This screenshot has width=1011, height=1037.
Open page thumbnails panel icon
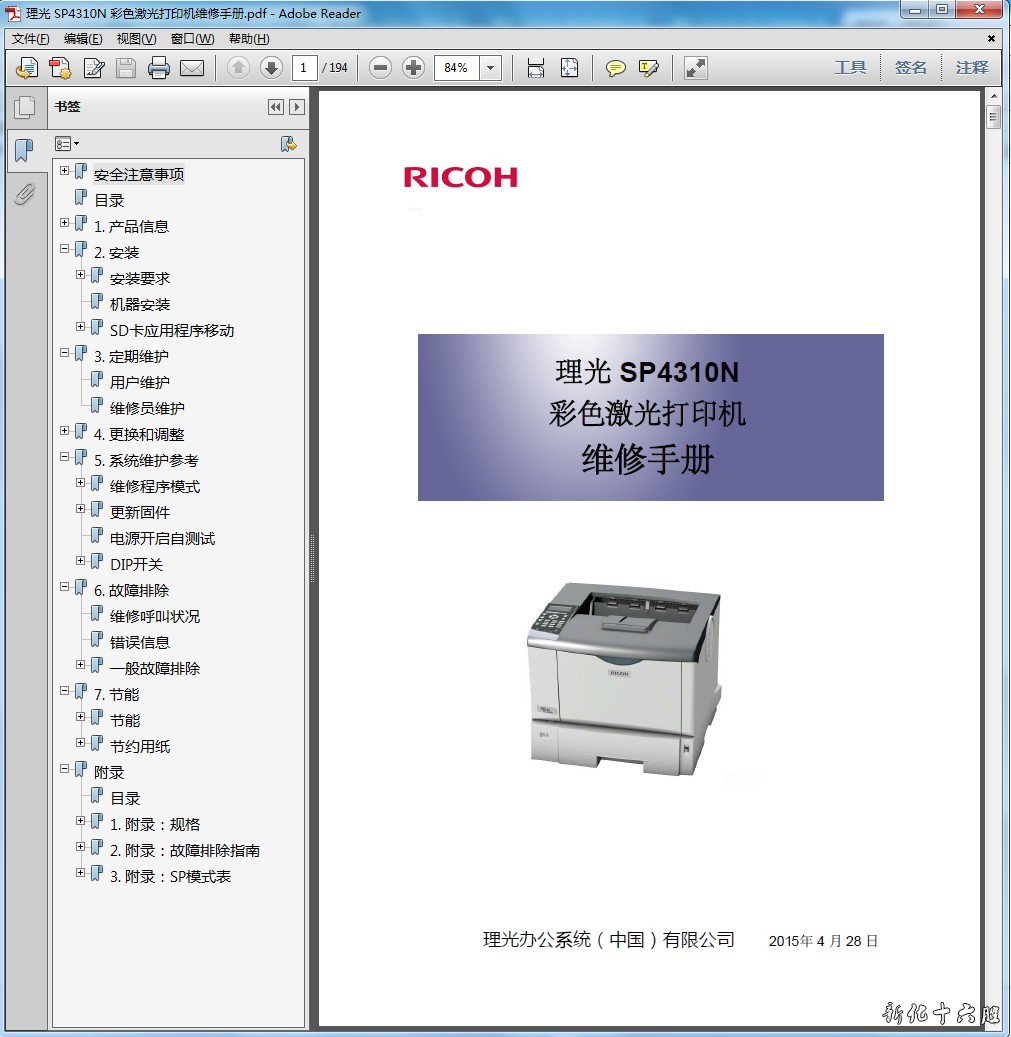point(25,107)
